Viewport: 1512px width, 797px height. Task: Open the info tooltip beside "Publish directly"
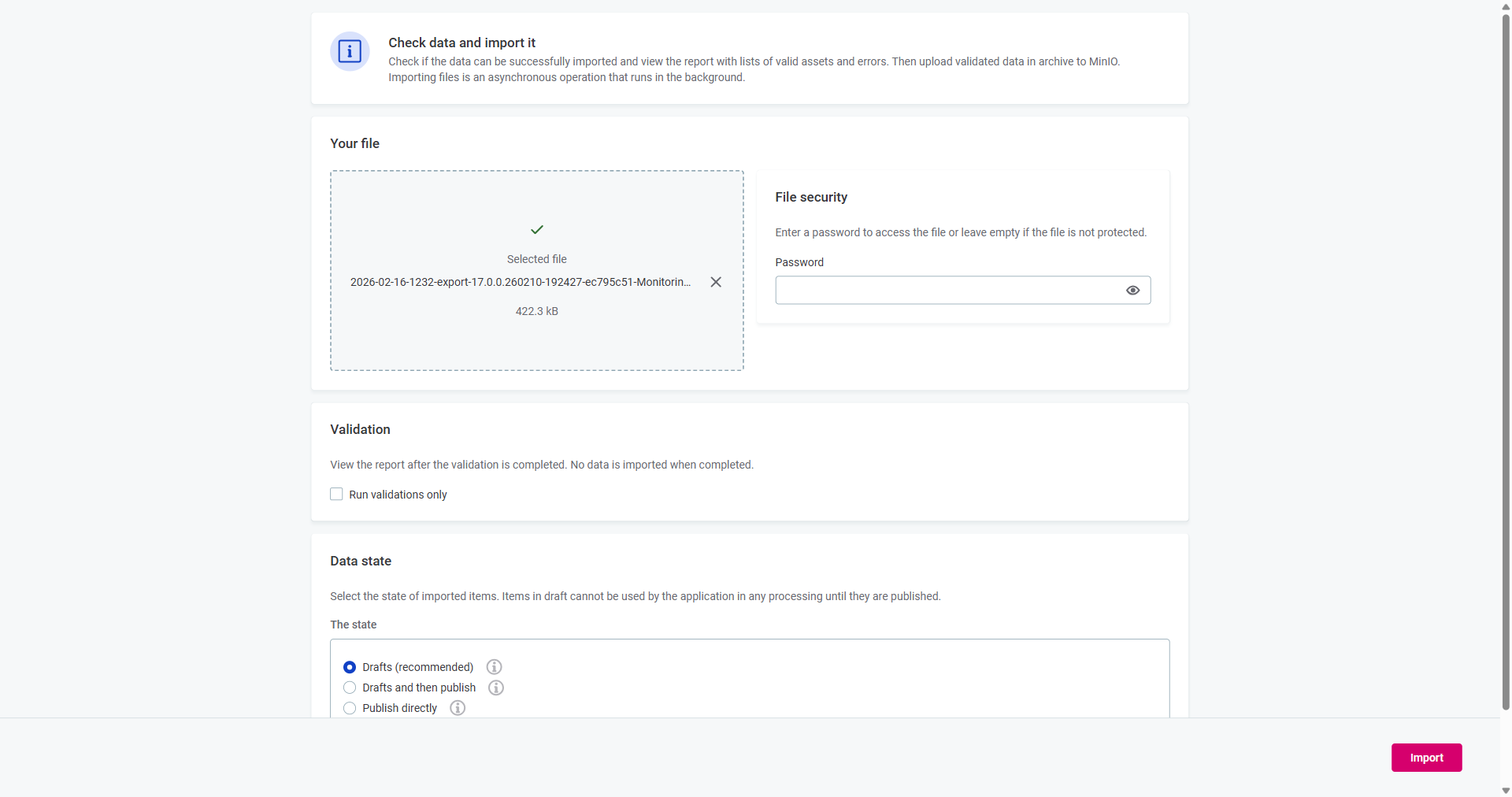[457, 708]
